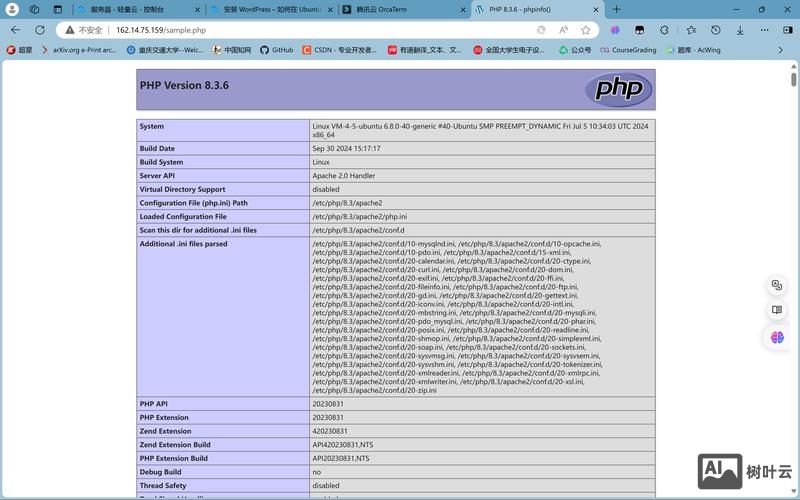Click the floating translate icon
The width and height of the screenshot is (800, 500).
point(777,286)
